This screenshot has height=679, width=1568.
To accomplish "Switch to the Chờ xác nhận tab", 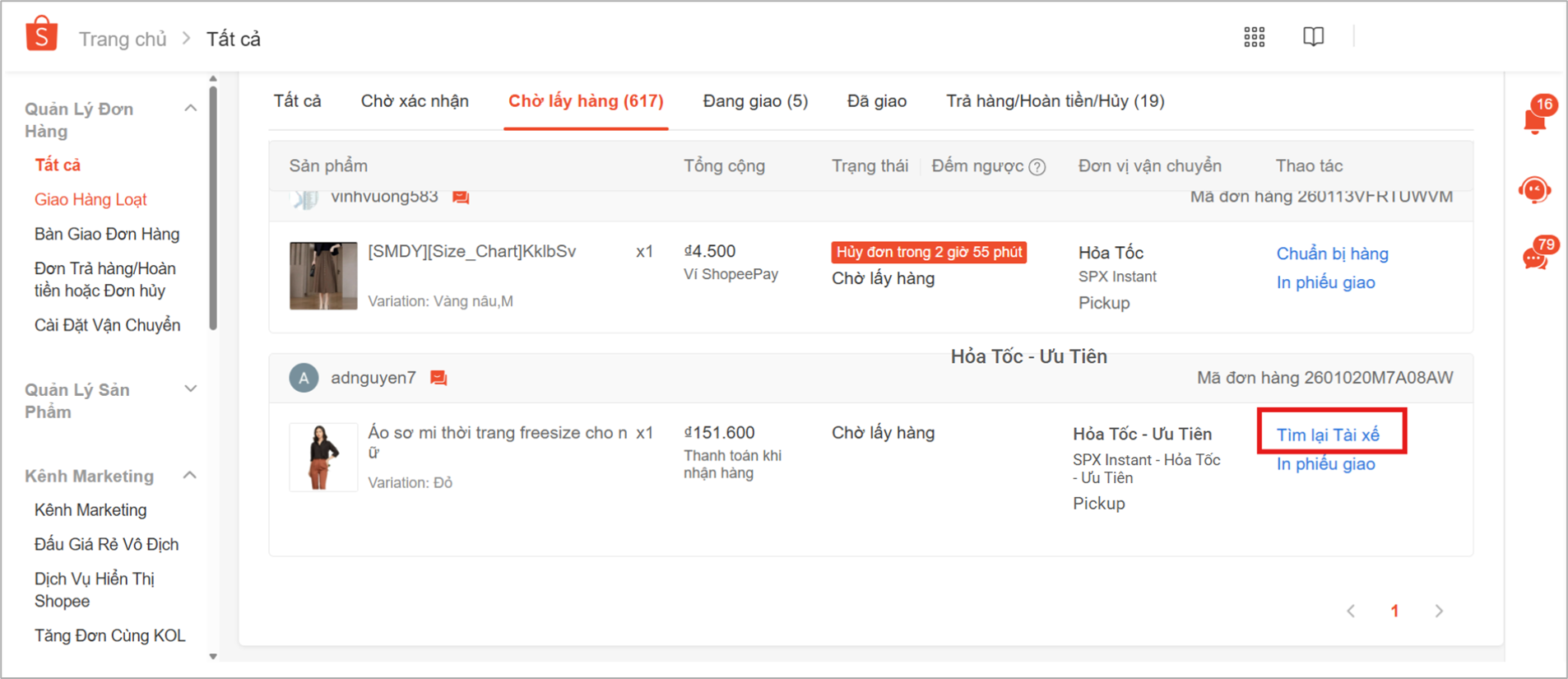I will point(415,101).
